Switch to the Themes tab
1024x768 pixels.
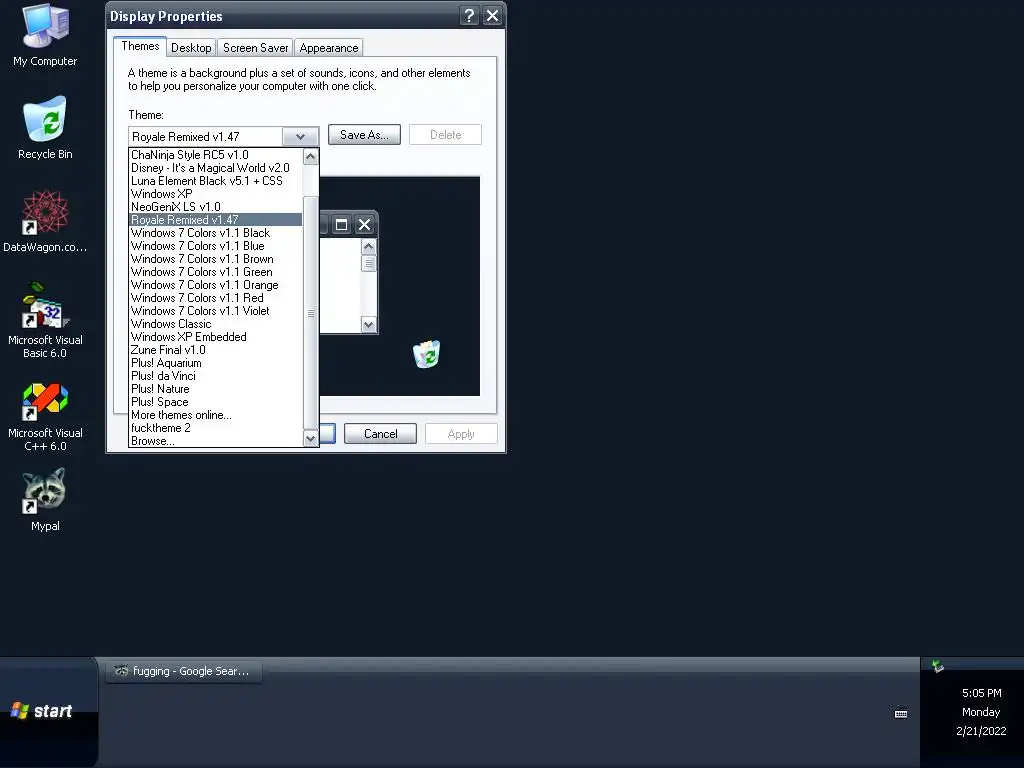pyautogui.click(x=140, y=46)
